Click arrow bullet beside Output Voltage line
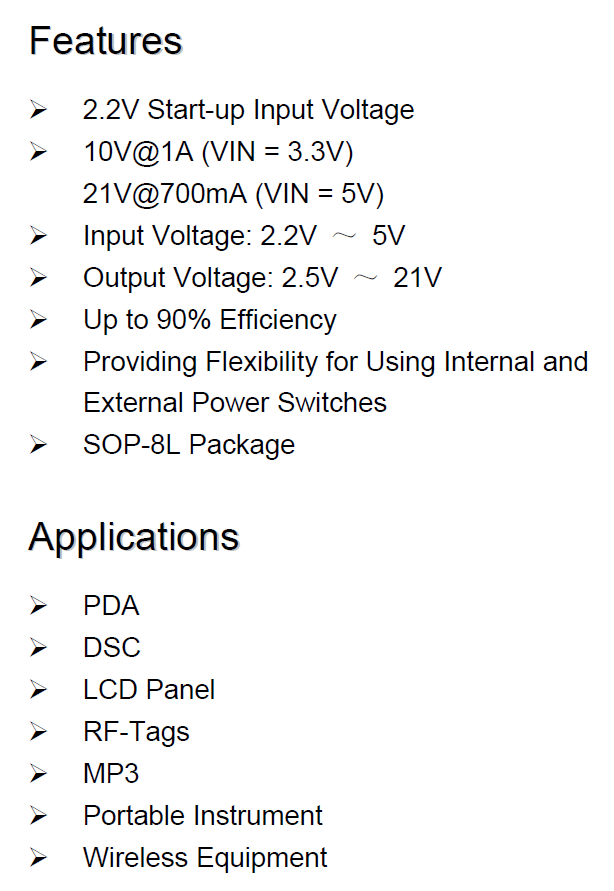 [x=38, y=277]
